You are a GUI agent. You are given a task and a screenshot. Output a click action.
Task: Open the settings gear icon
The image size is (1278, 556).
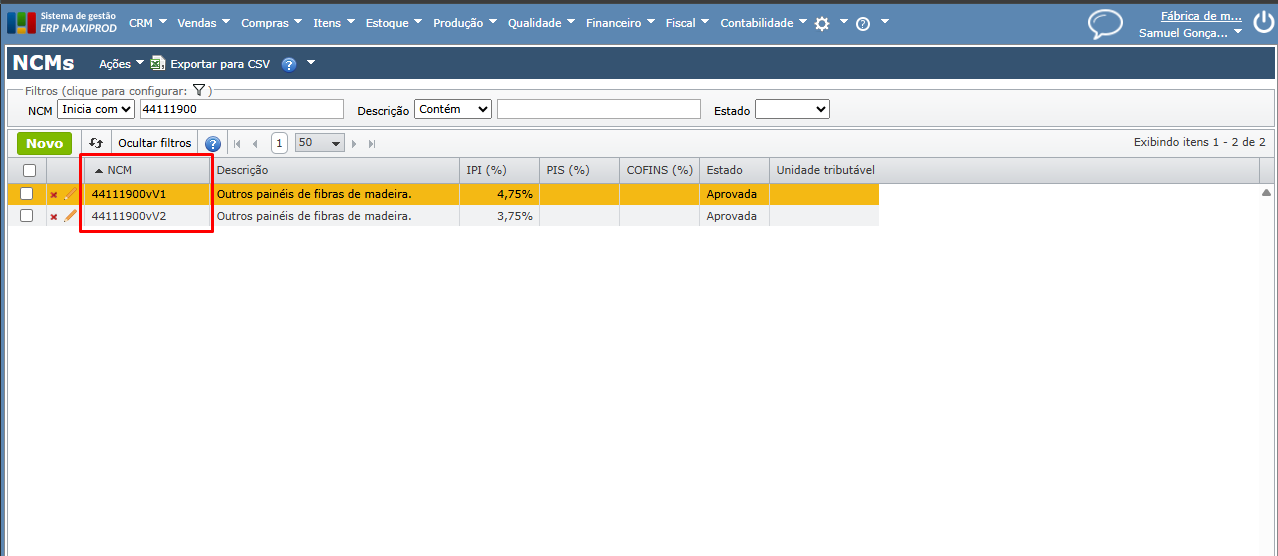tap(822, 23)
